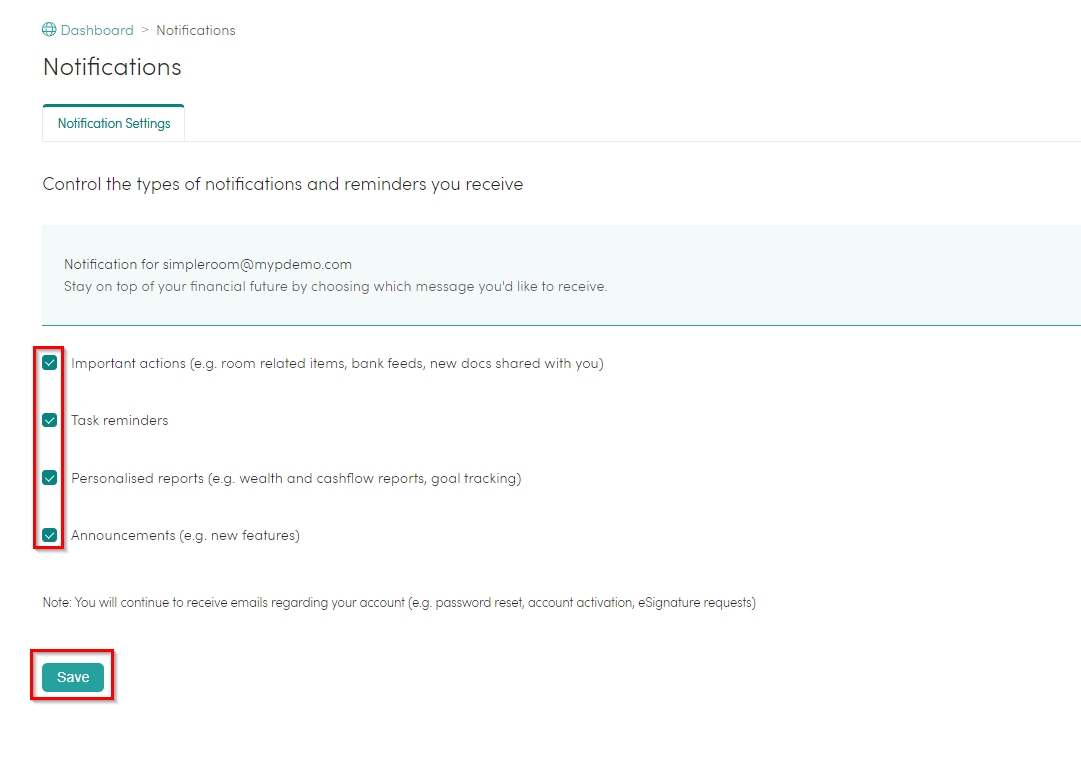
Task: Click the 'Notification for simpleroom@mypdemo.com' text
Action: pyautogui.click(x=208, y=265)
